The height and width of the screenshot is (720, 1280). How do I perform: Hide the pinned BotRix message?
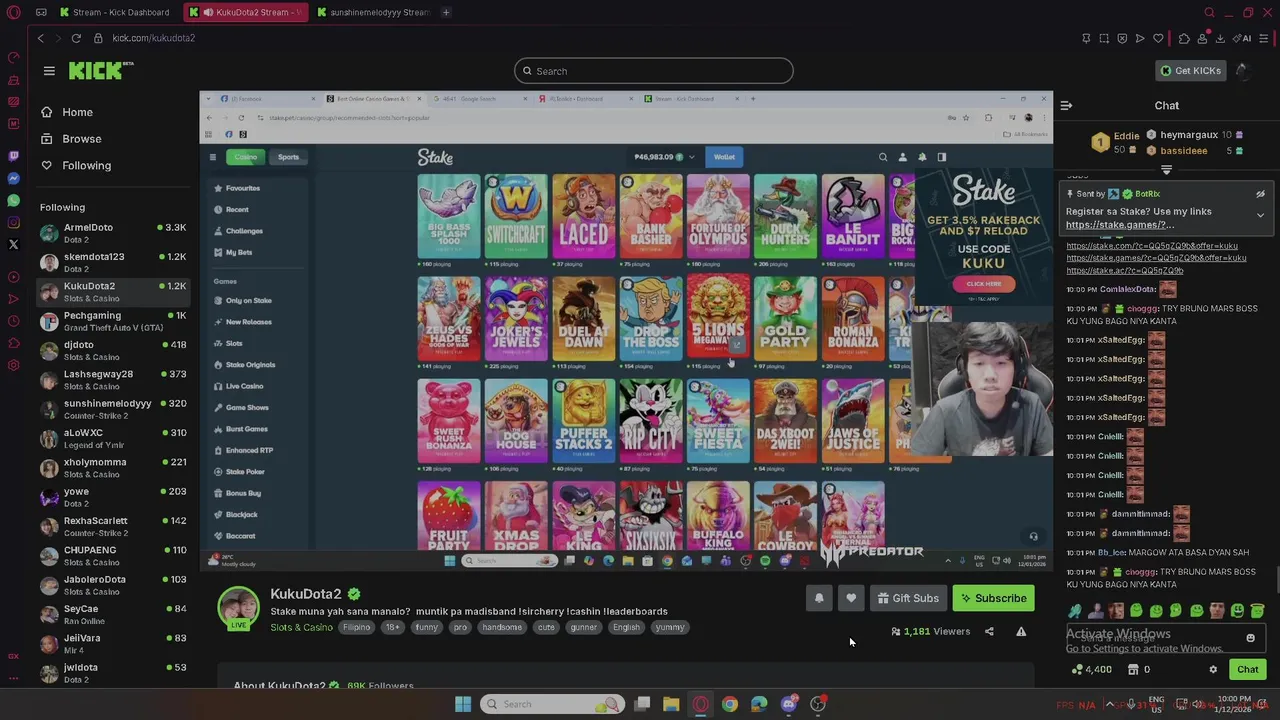point(1260,194)
